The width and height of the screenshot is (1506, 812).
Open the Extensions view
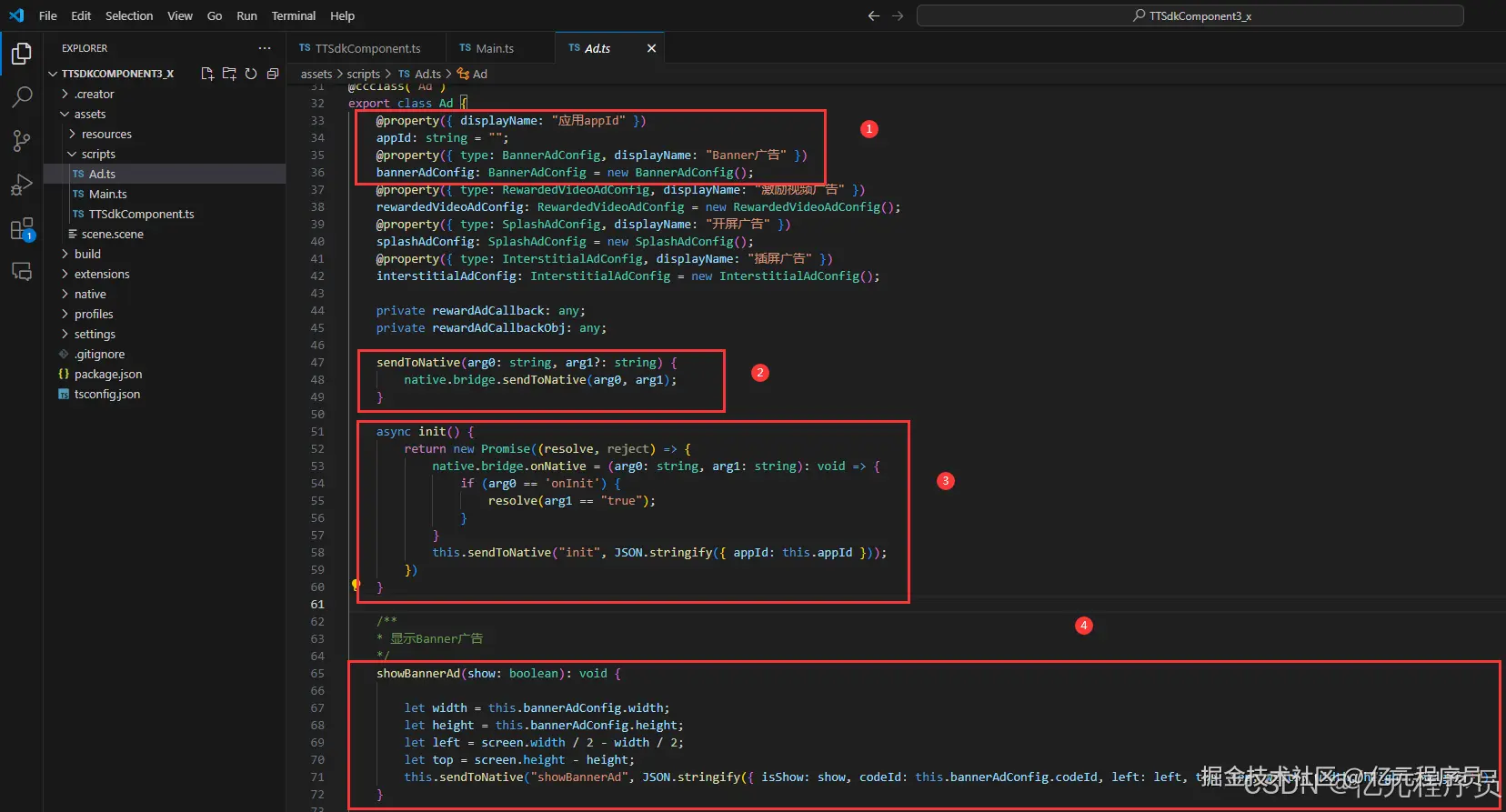coord(22,229)
